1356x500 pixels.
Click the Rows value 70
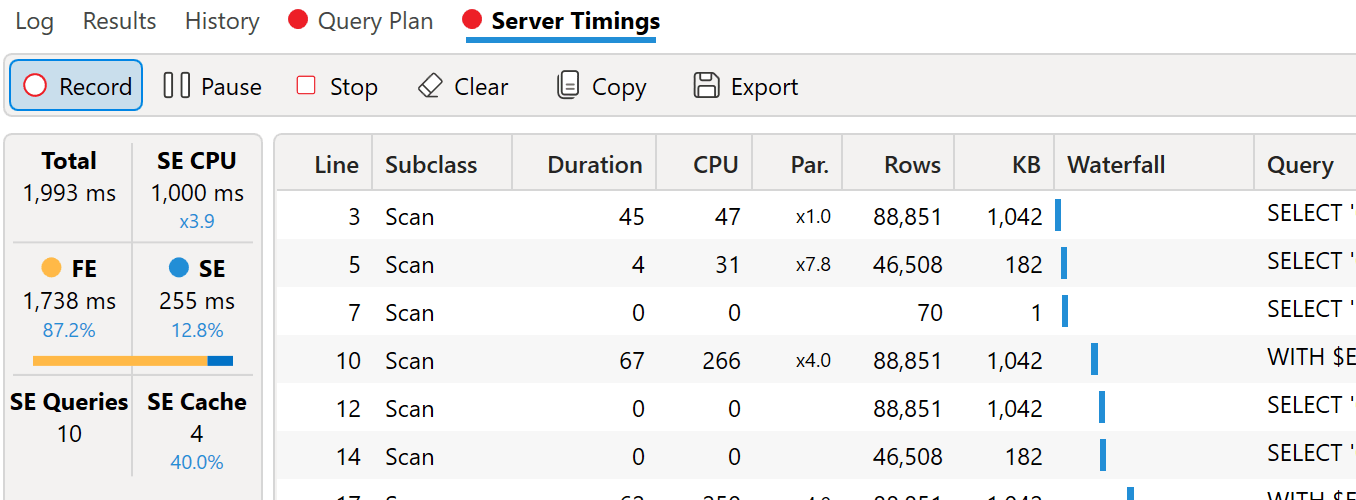coord(930,313)
